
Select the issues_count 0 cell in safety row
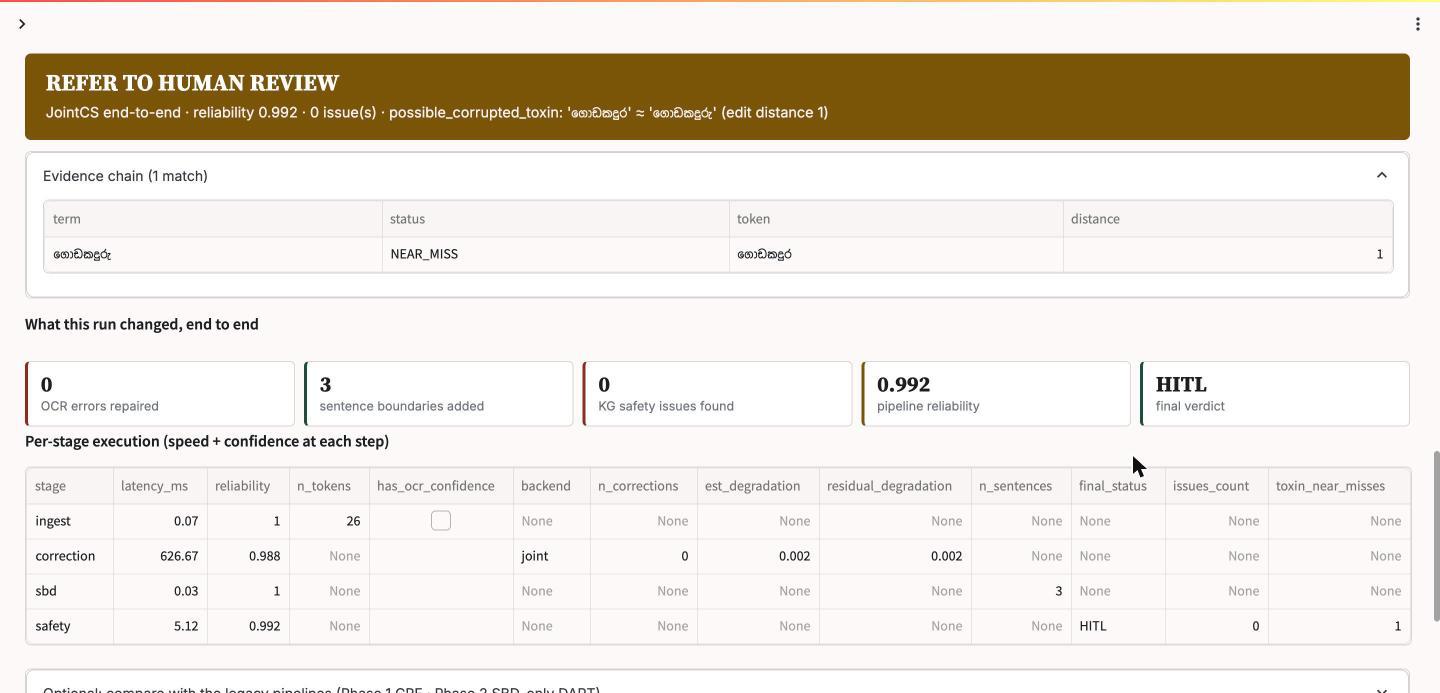(x=1217, y=626)
